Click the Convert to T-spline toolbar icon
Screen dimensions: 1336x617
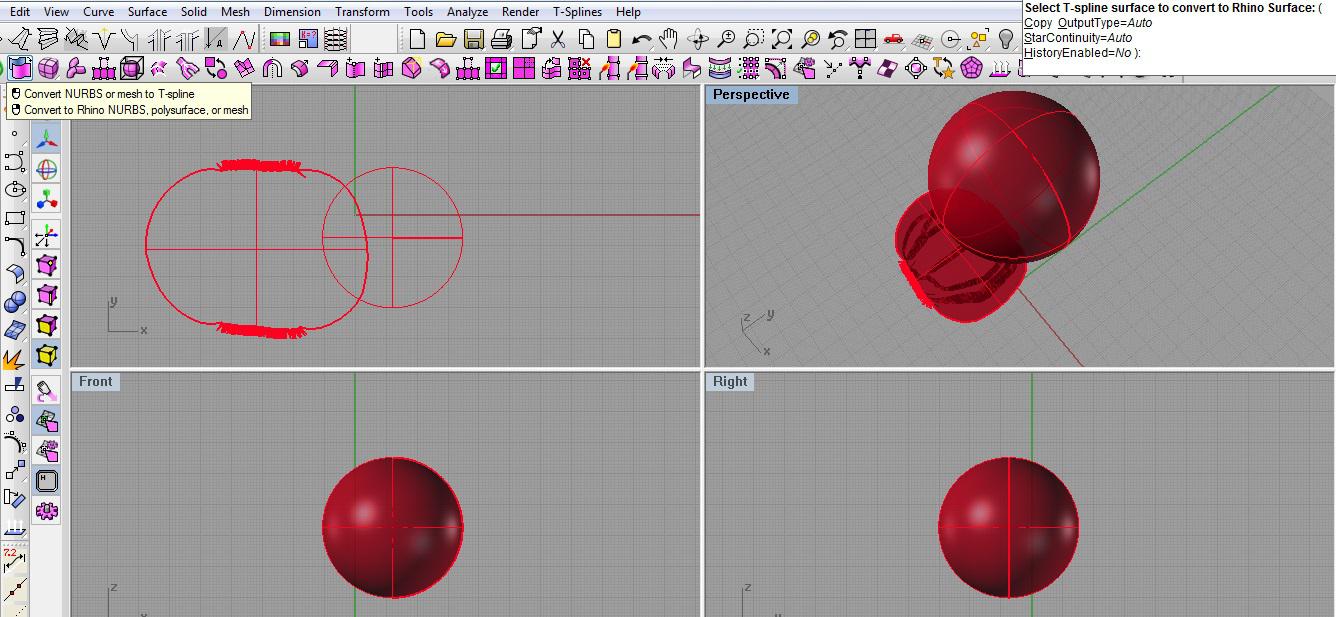(20, 68)
